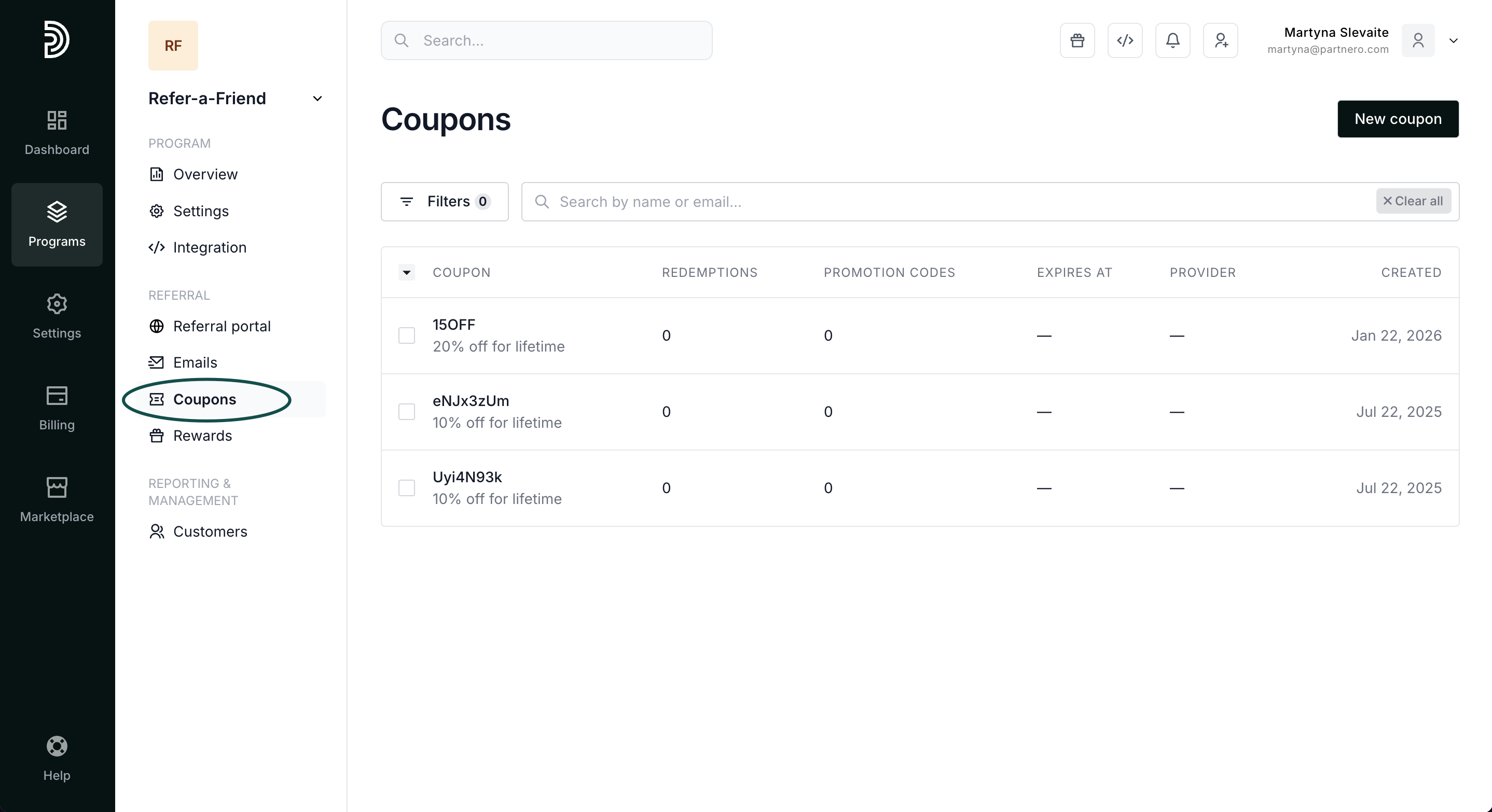Expand the Martyna Slevaite account menu

[1453, 40]
